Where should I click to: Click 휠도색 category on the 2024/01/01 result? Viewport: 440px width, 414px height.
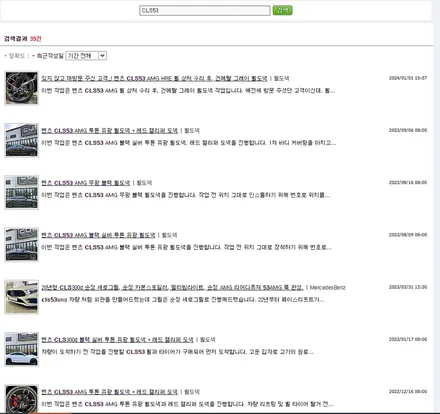[x=281, y=78]
